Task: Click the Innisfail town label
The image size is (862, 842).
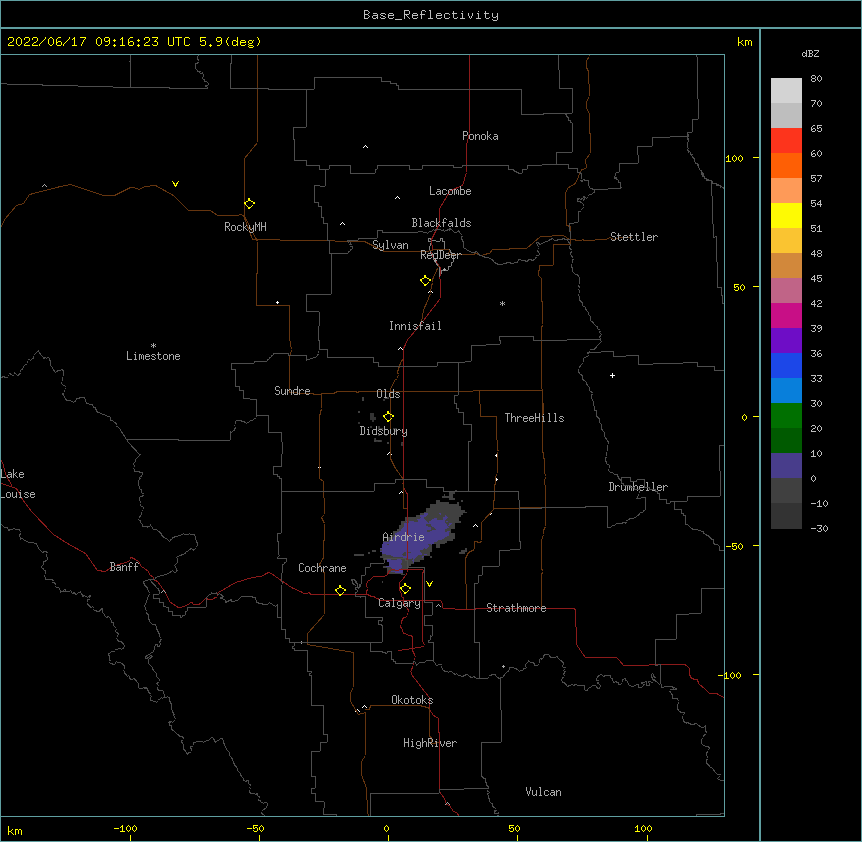Action: click(415, 326)
